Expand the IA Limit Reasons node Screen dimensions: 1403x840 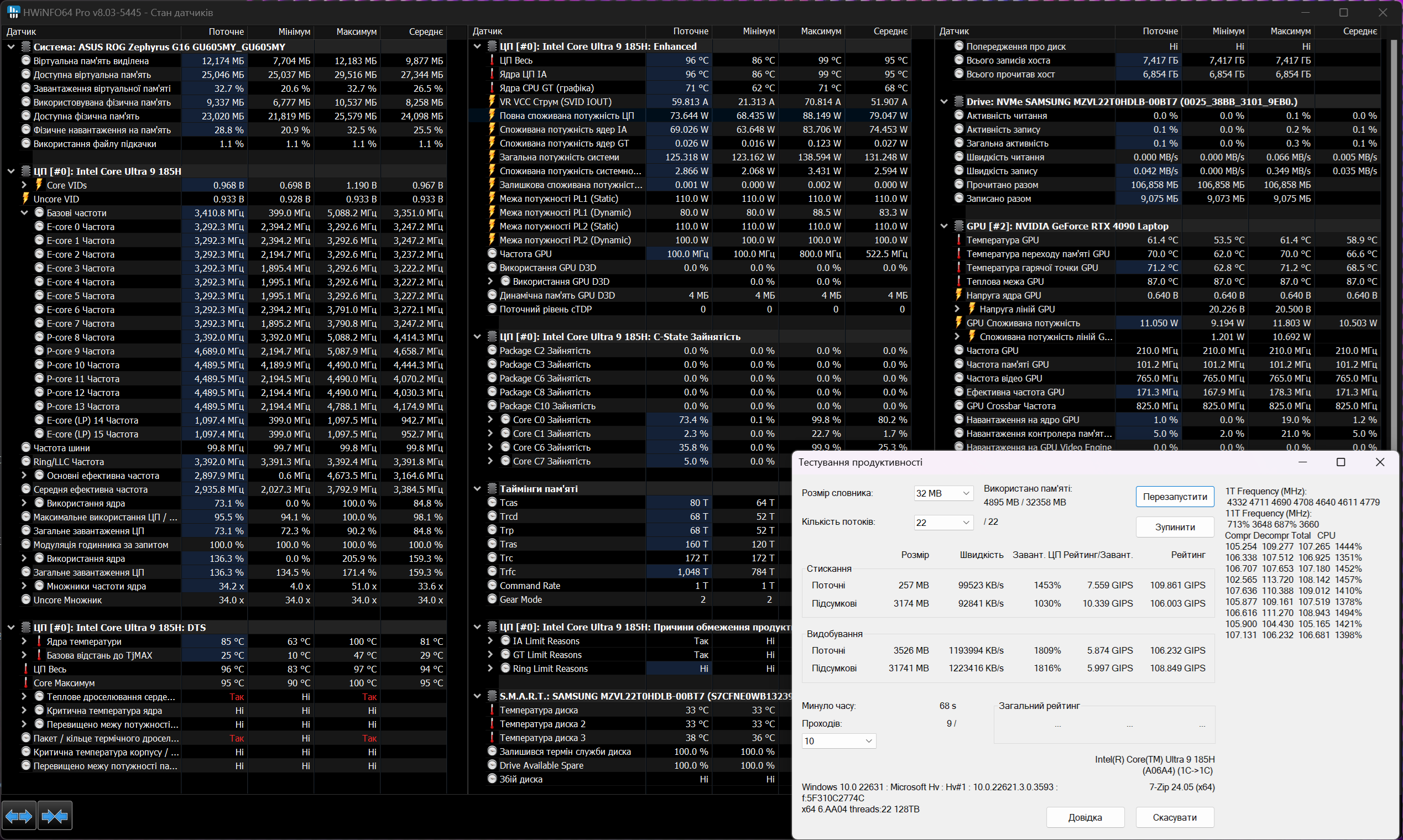[x=491, y=641]
